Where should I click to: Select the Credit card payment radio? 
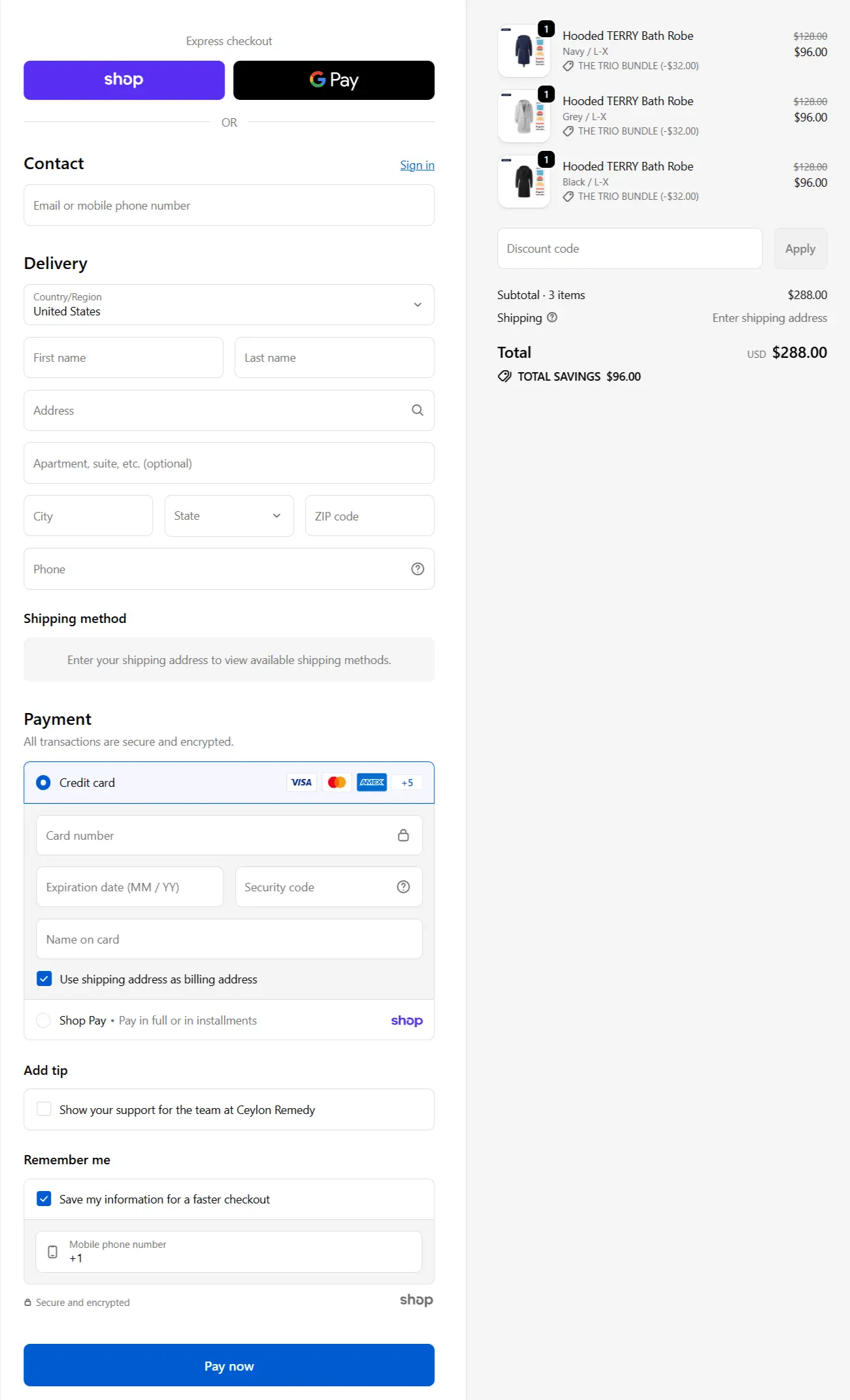43,782
